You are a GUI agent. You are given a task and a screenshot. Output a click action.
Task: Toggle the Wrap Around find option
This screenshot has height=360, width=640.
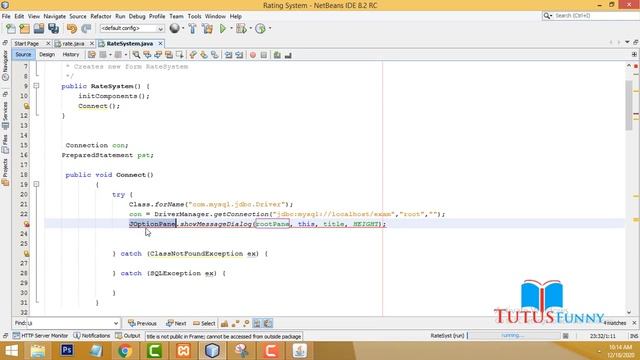coord(268,323)
